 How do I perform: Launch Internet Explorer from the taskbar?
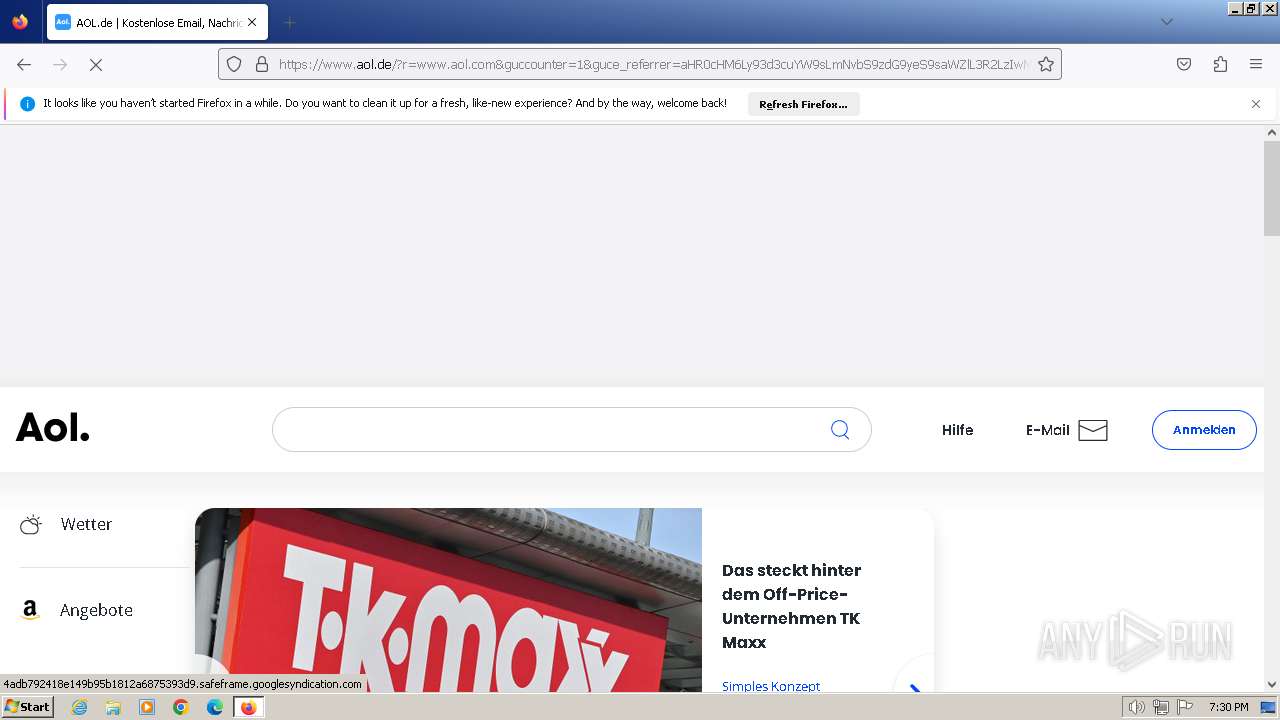click(79, 707)
